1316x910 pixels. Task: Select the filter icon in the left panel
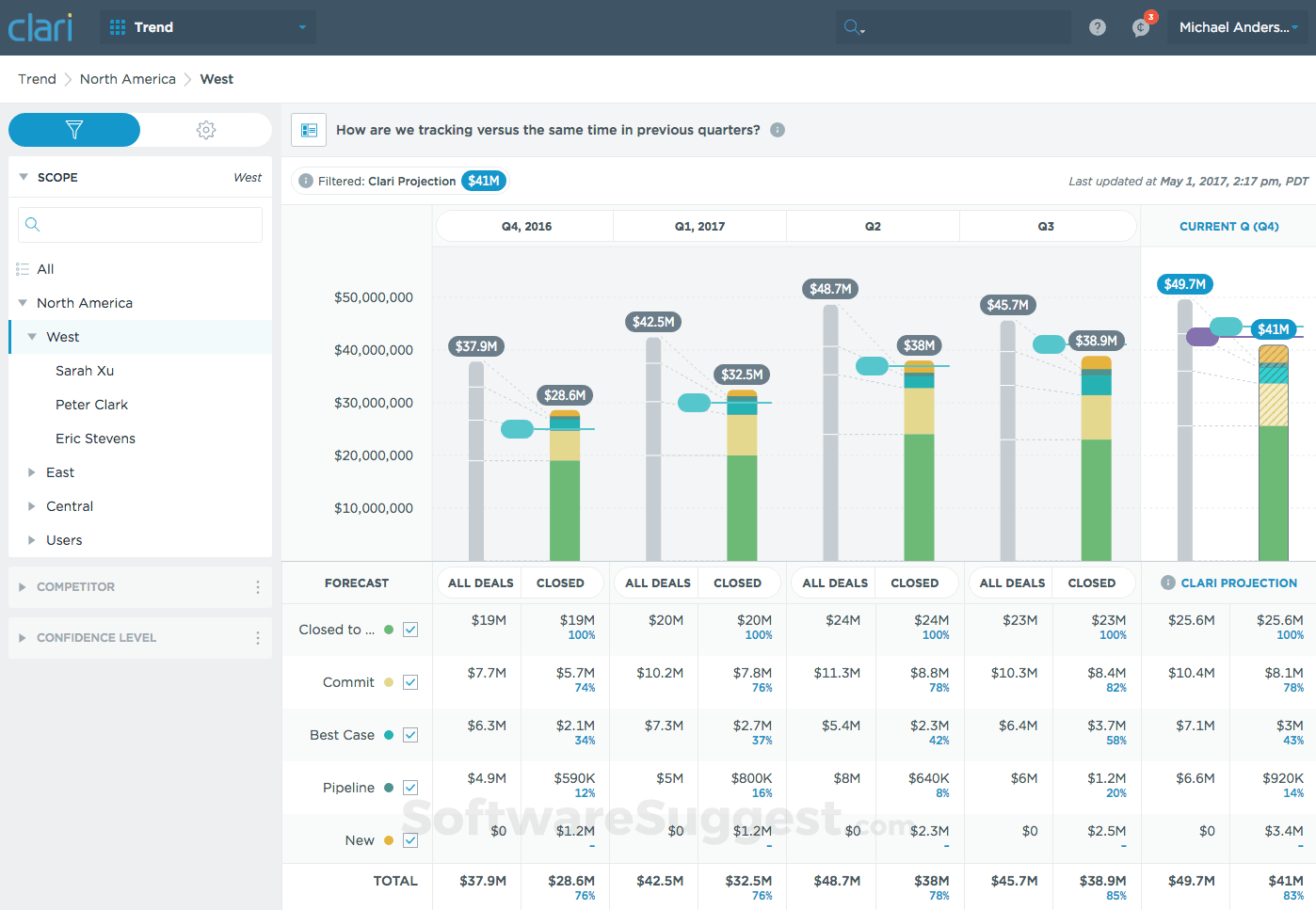[73, 129]
